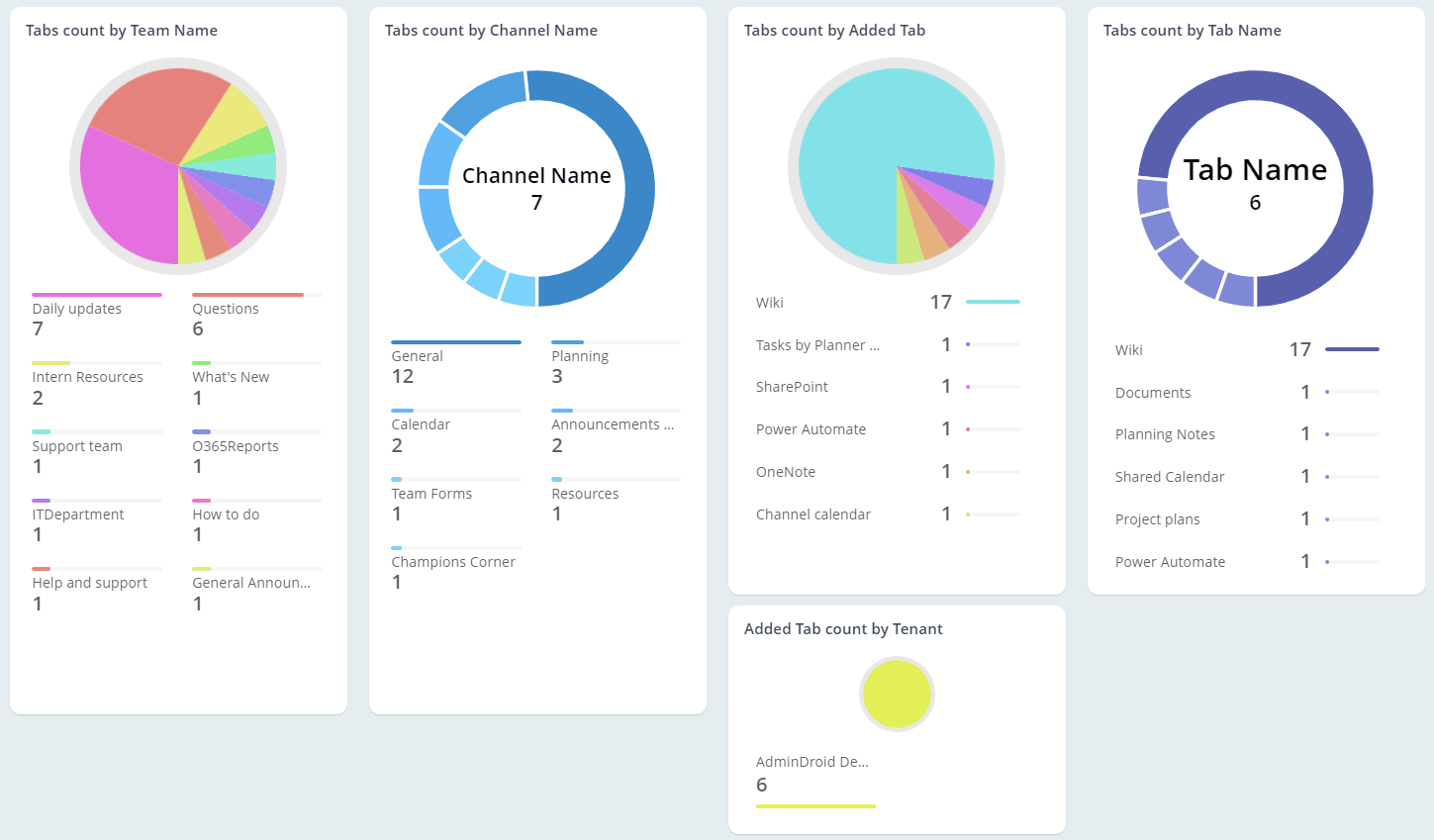
Task: Click the Channel calendar legend entry
Action: point(813,514)
